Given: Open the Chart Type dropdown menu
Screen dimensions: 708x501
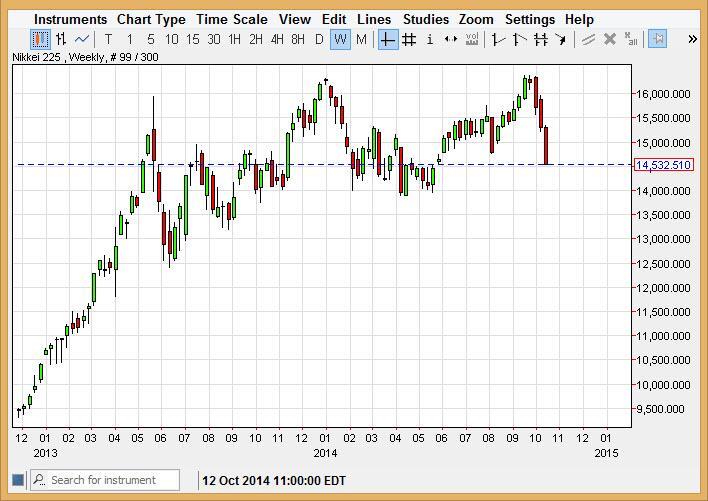Looking at the screenshot, I should tap(151, 19).
